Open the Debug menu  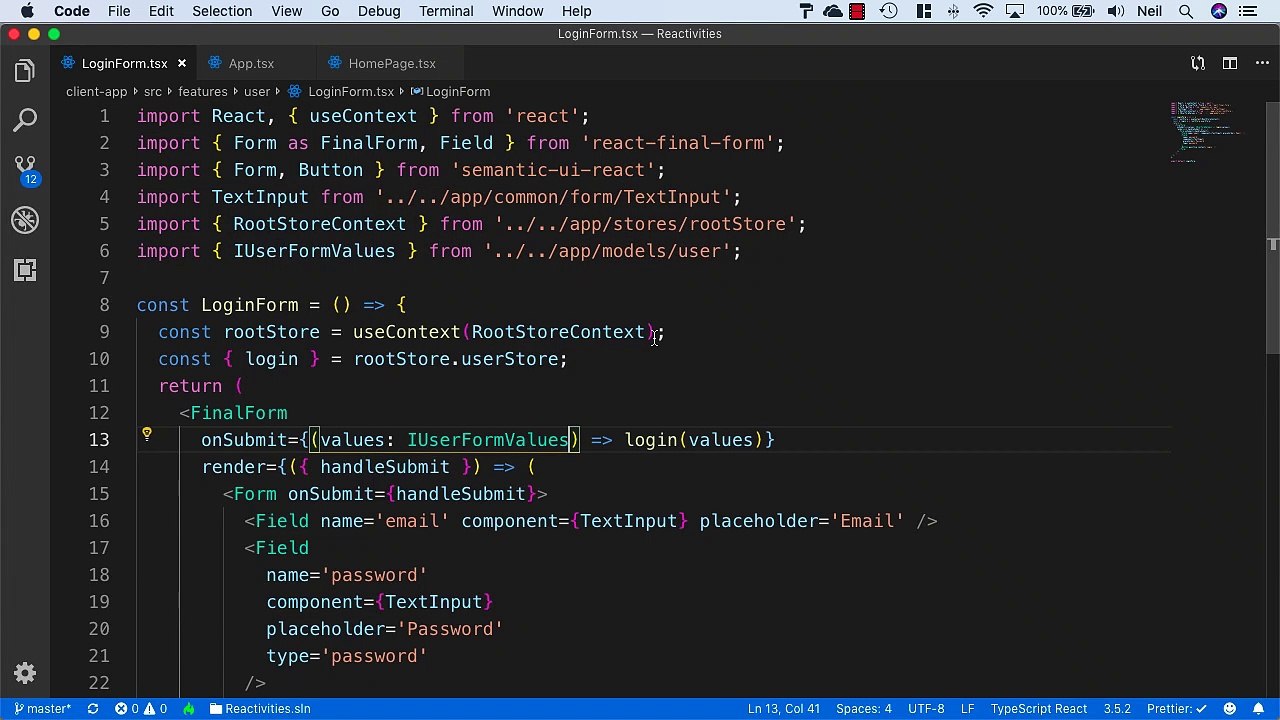(x=379, y=11)
